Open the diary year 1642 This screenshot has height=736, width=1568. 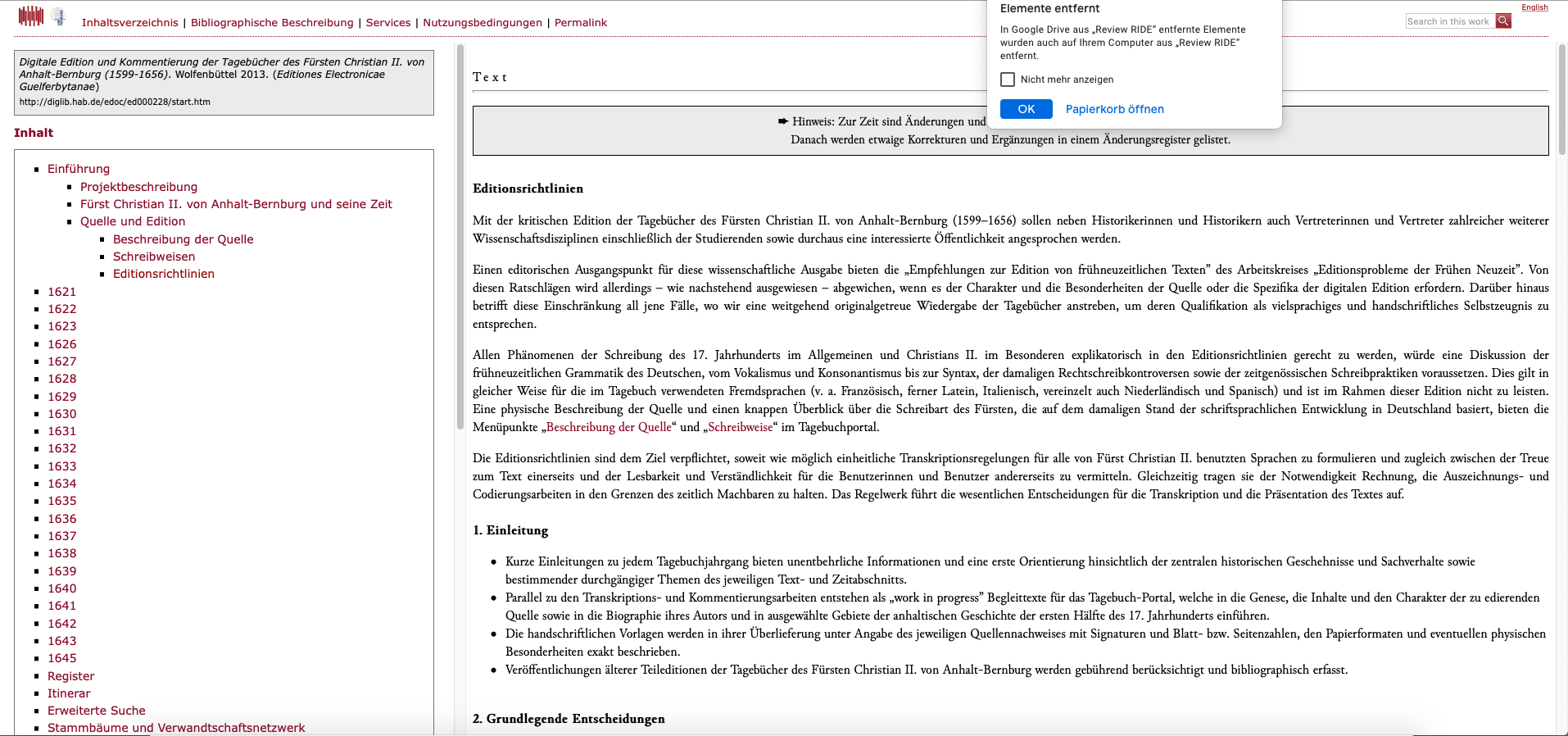tap(61, 624)
